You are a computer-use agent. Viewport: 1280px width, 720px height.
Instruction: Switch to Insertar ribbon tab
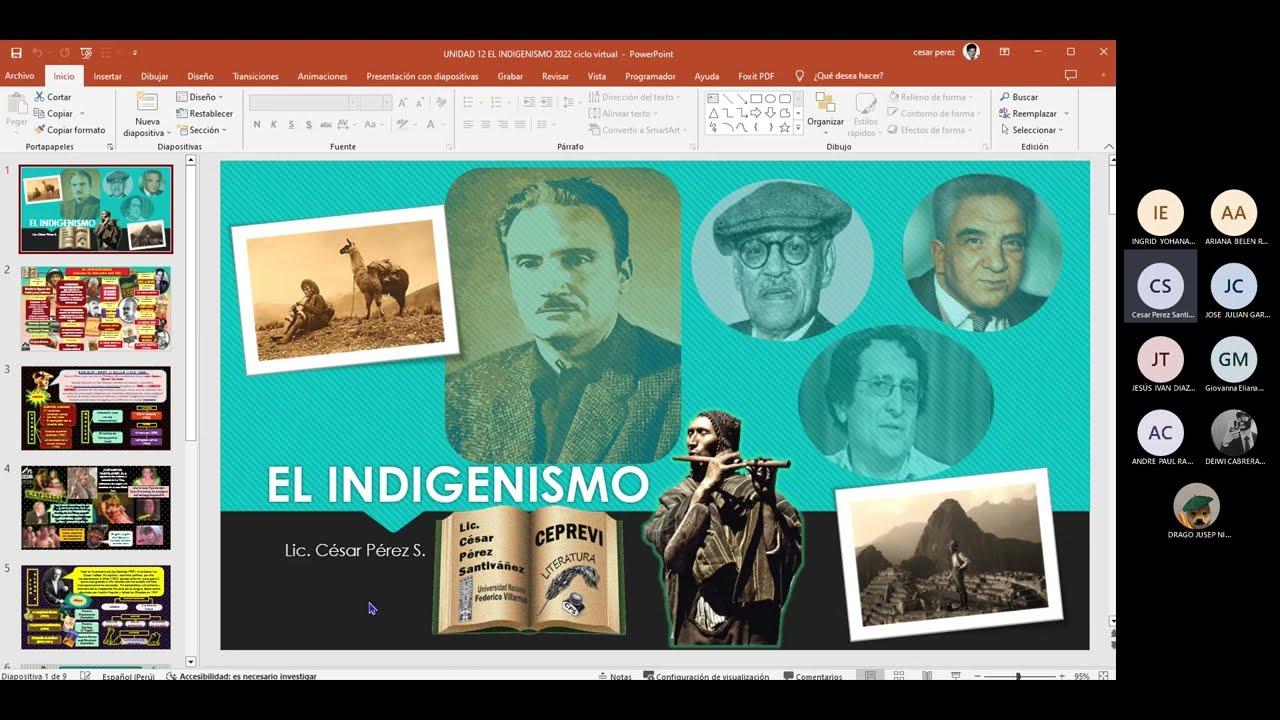(x=108, y=76)
